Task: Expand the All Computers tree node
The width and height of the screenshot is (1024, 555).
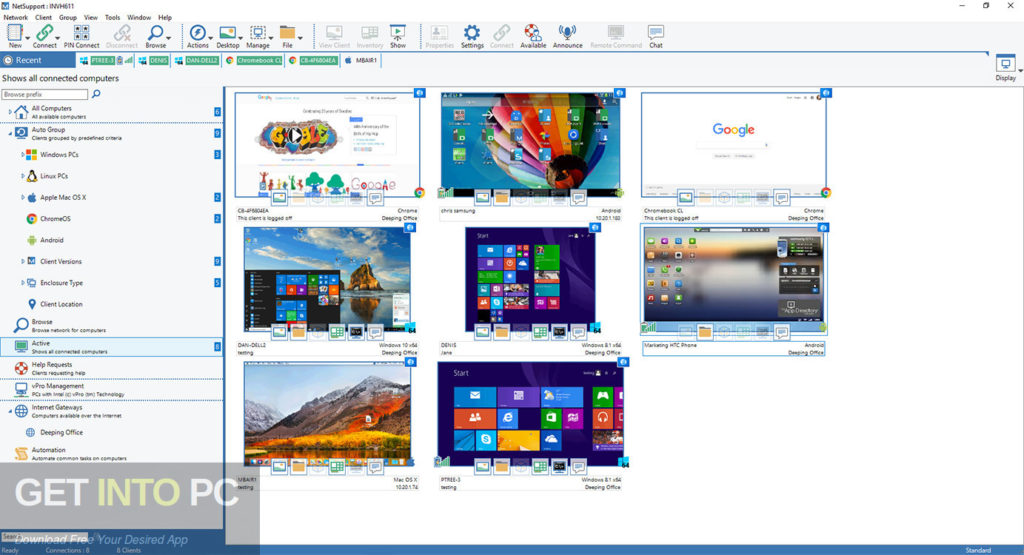Action: 10,112
